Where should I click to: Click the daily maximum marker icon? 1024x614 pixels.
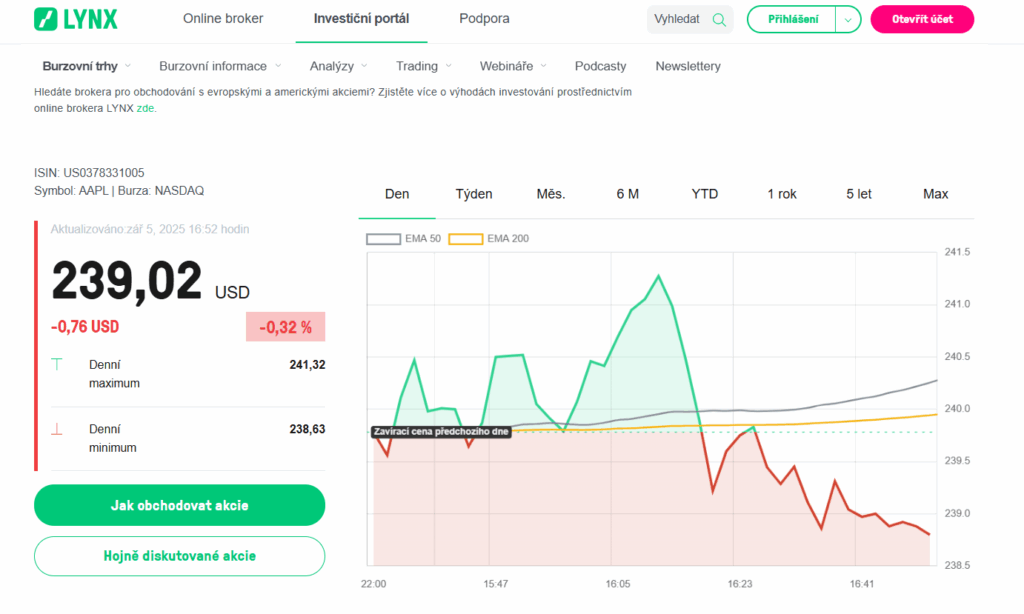coord(57,365)
